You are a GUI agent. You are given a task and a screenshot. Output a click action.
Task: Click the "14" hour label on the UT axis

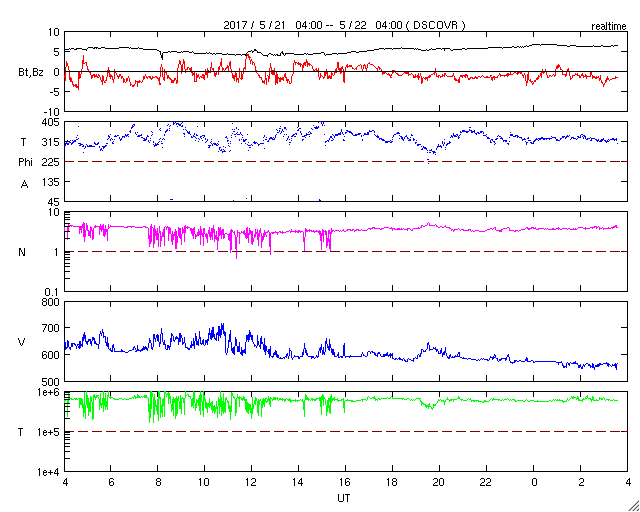pos(298,483)
